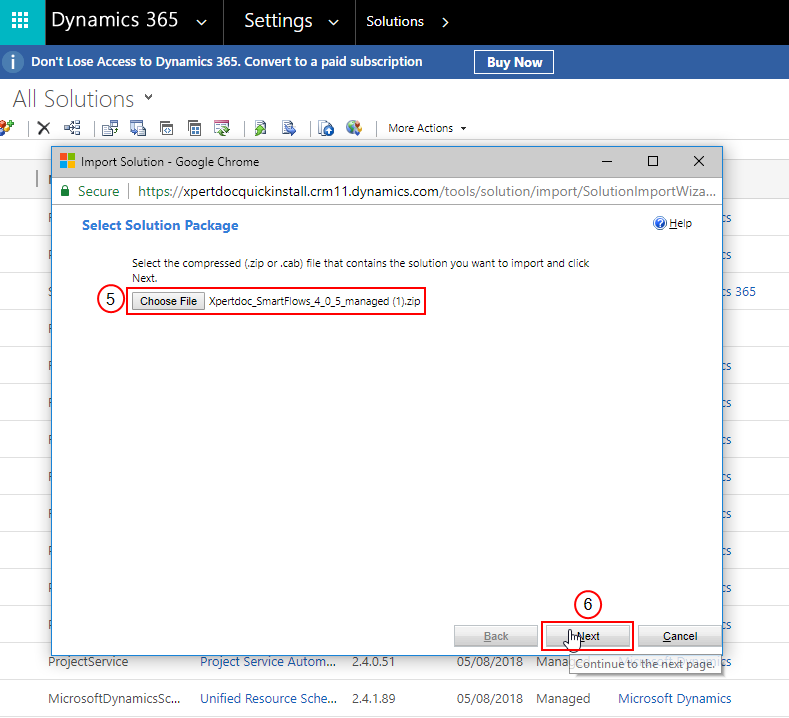Expand the Dynamics 365 dropdown chevron
This screenshot has width=789, height=718.
pyautogui.click(x=203, y=21)
